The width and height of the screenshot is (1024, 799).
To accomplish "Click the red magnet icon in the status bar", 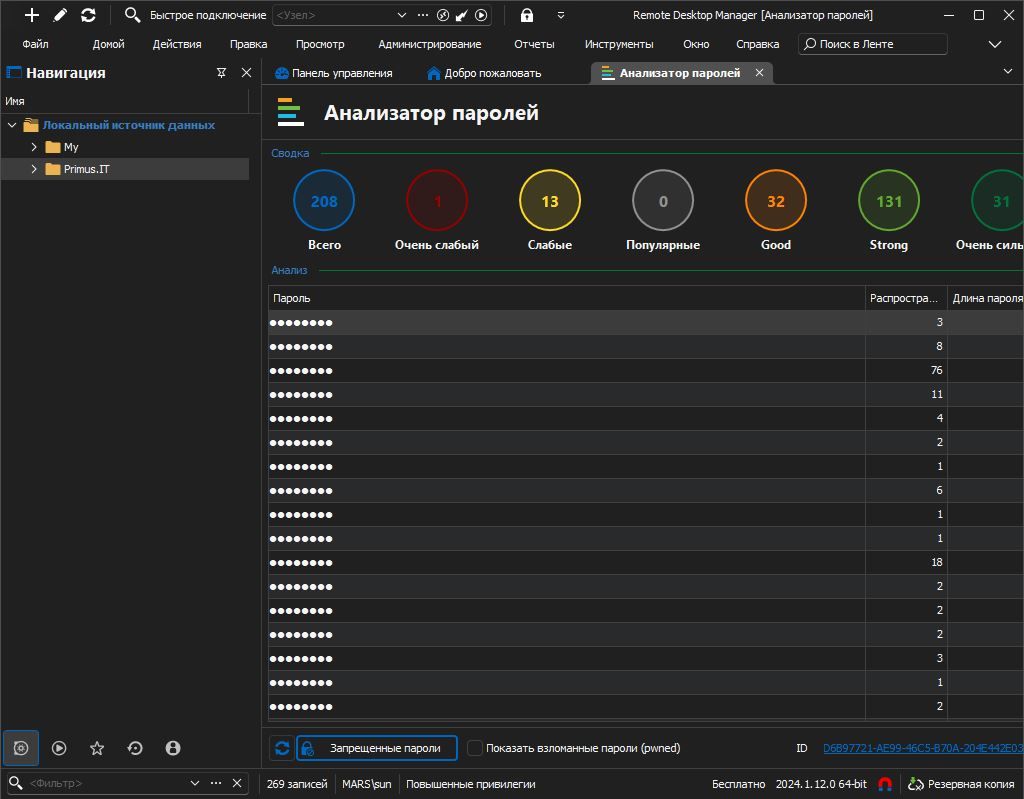I will pos(885,784).
